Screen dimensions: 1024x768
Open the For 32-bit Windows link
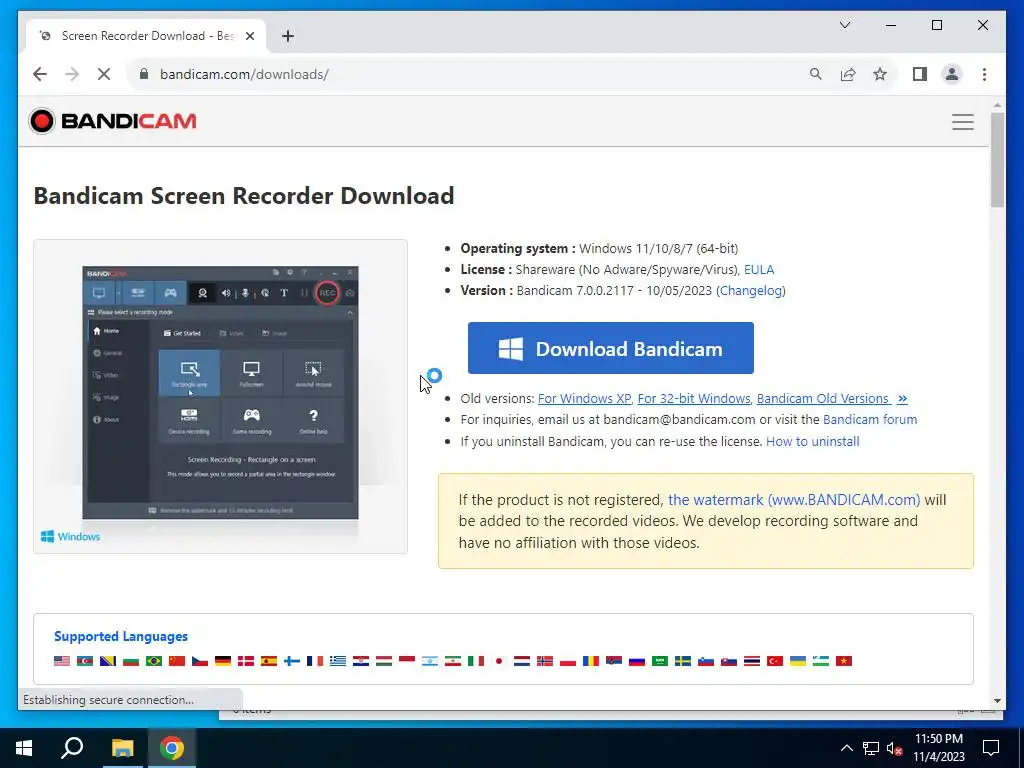coord(694,398)
